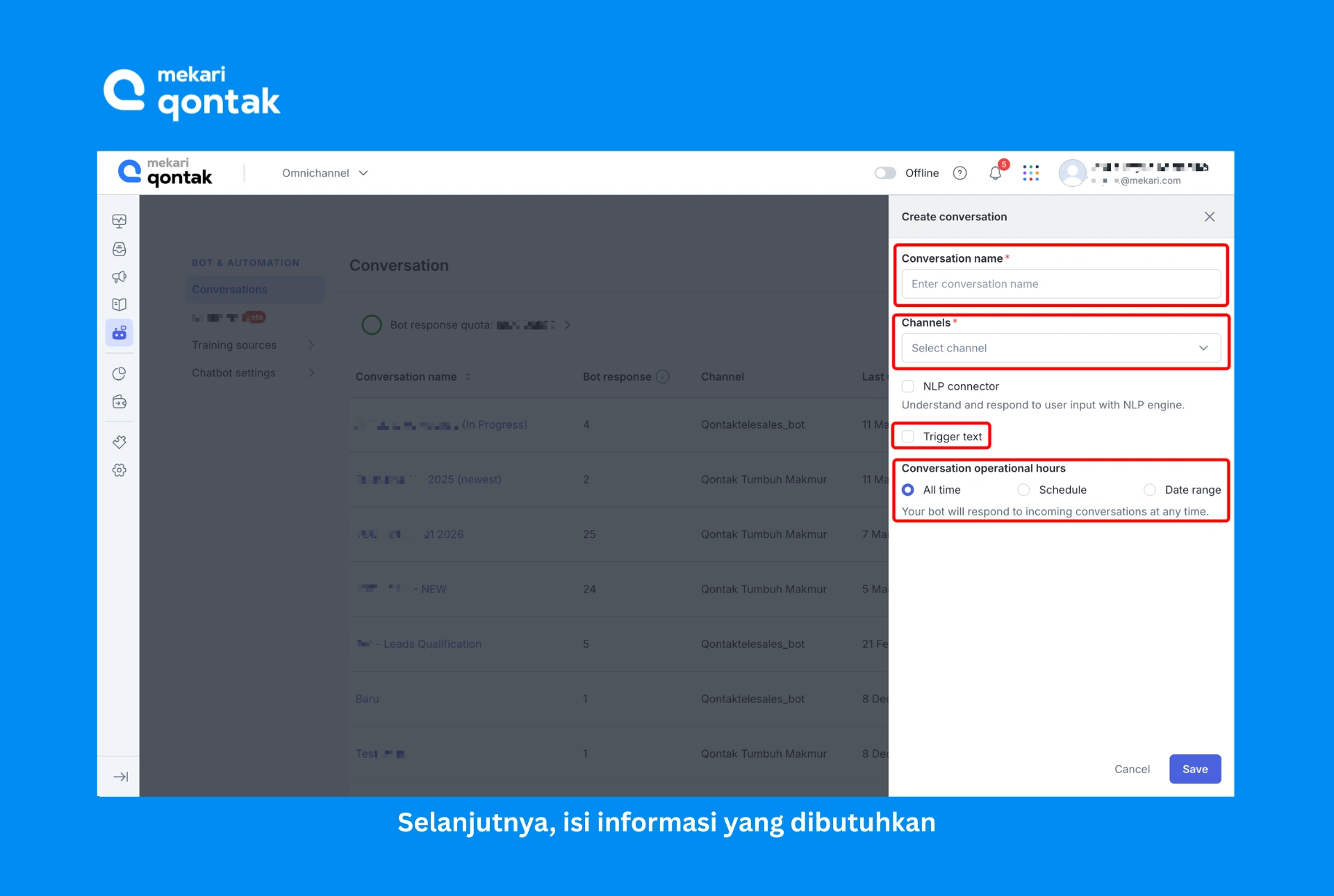Screen dimensions: 1334x896
Task: Expand the Training sources menu item
Action: [254, 345]
